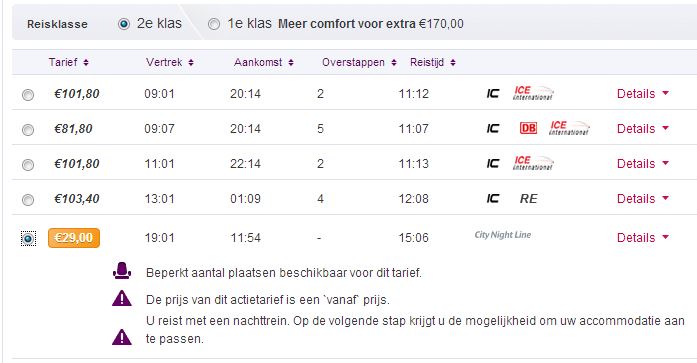Click ICE International logo in 09:01 row

pos(533,93)
